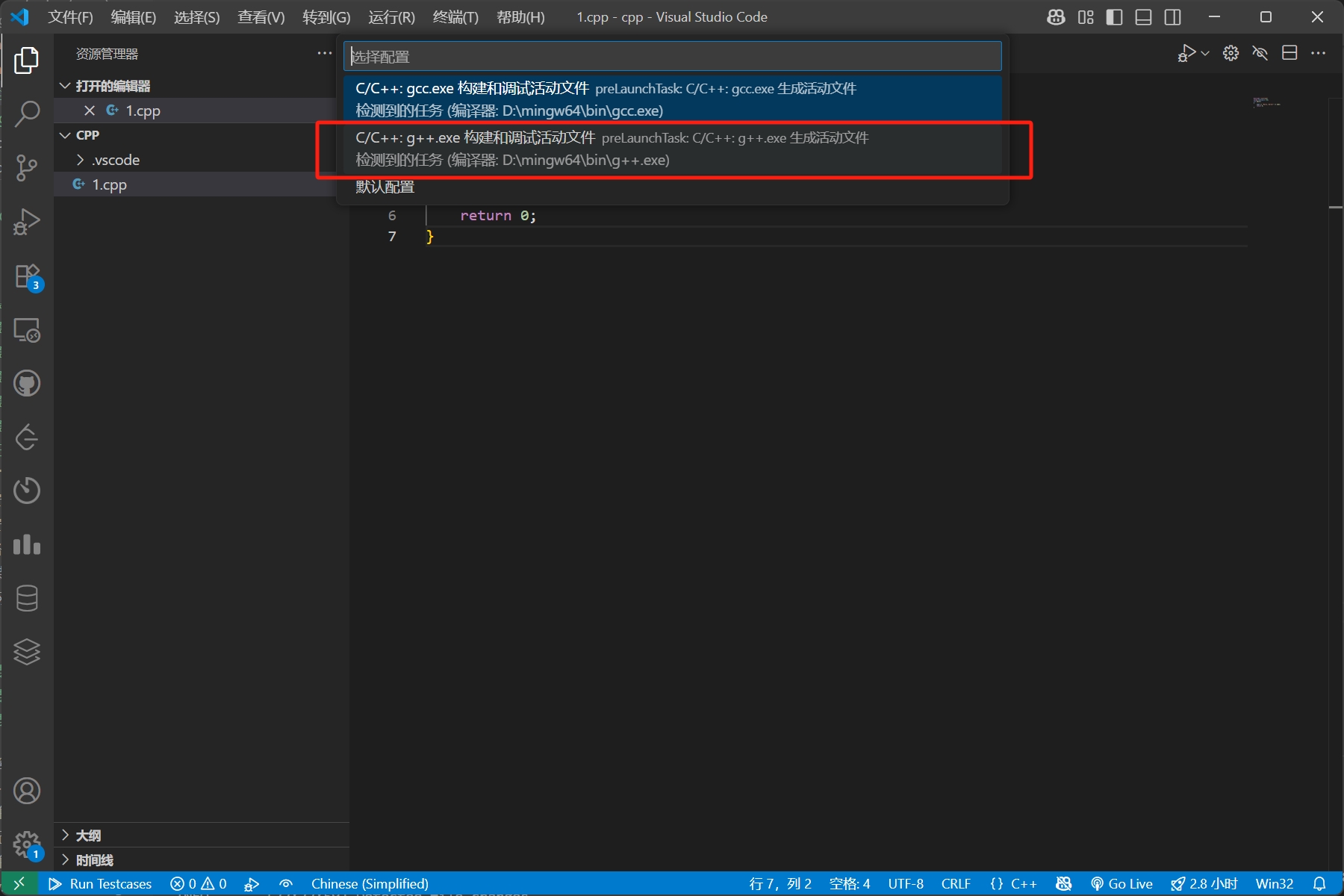Toggle the bottom panel layout button
The width and height of the screenshot is (1344, 896).
coord(1143,17)
